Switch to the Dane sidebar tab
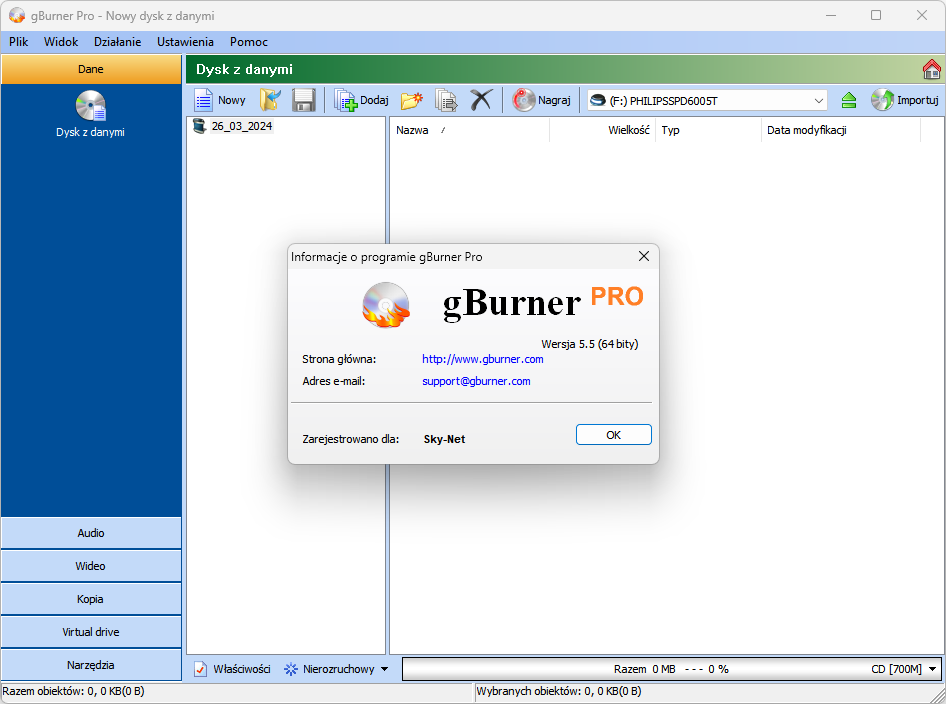 pyautogui.click(x=91, y=69)
